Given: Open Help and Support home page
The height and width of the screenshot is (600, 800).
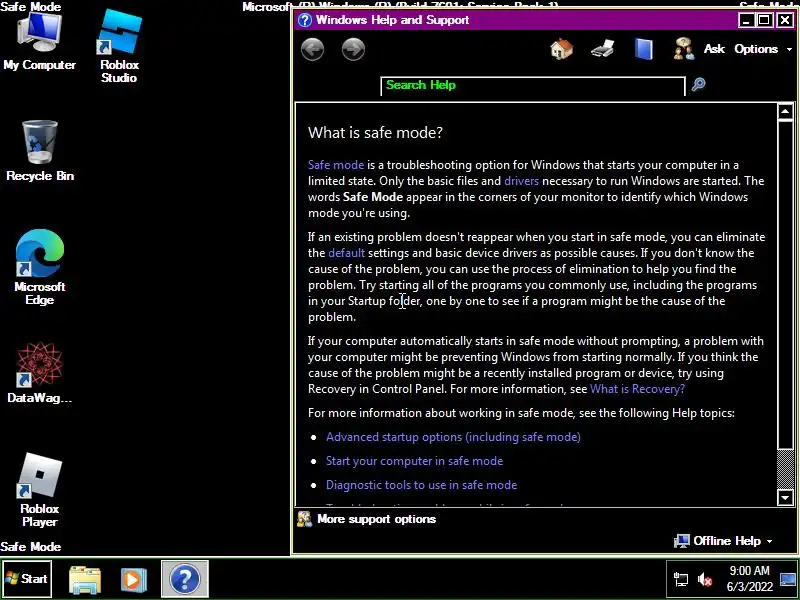Looking at the screenshot, I should 561,49.
